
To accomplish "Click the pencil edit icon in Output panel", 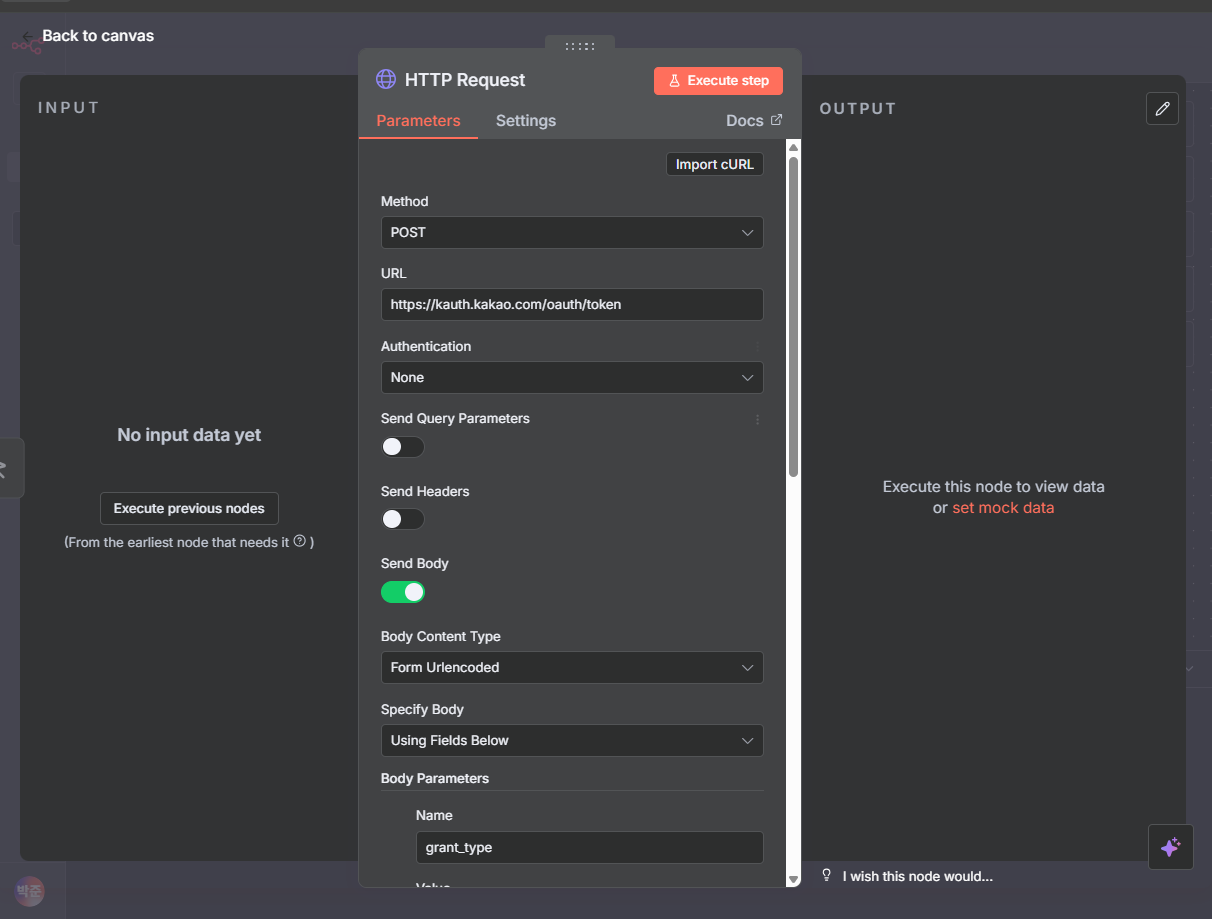I will pos(1162,109).
